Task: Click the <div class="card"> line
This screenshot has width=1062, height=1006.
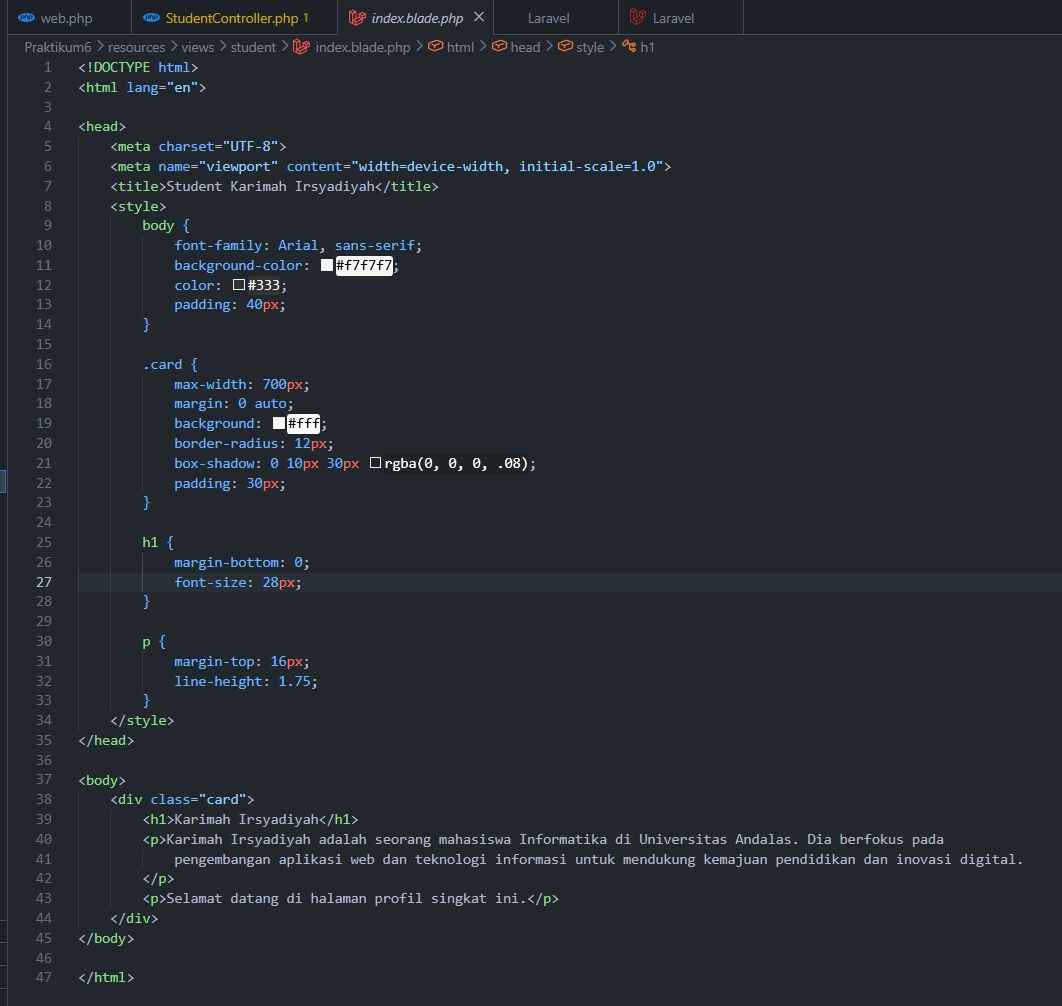Action: coord(182,799)
